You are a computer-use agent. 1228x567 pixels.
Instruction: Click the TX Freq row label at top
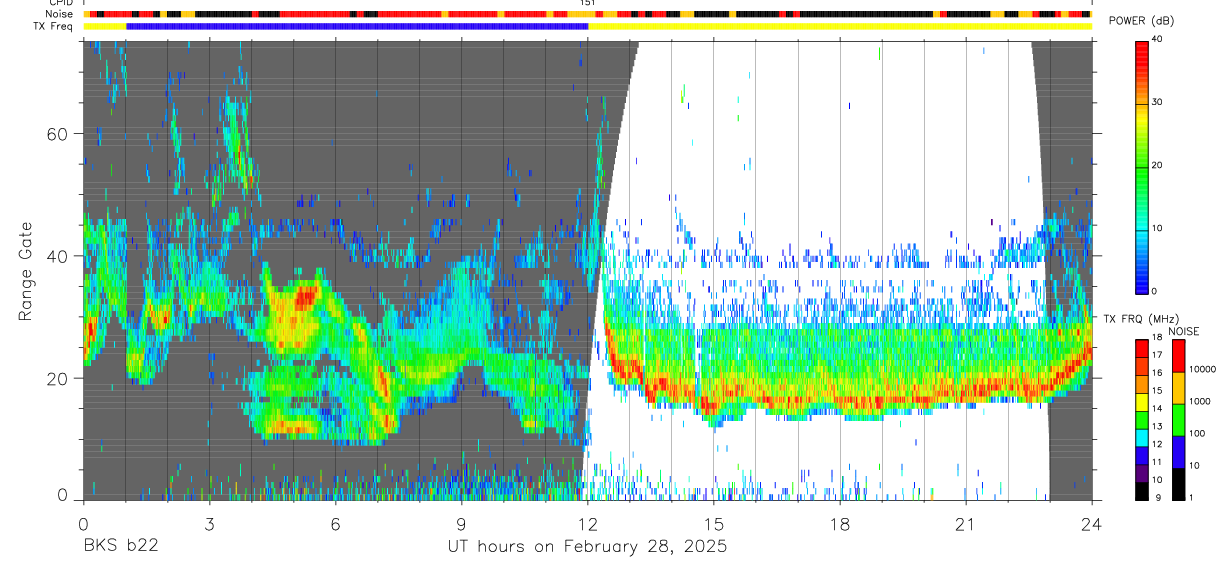pyautogui.click(x=54, y=26)
